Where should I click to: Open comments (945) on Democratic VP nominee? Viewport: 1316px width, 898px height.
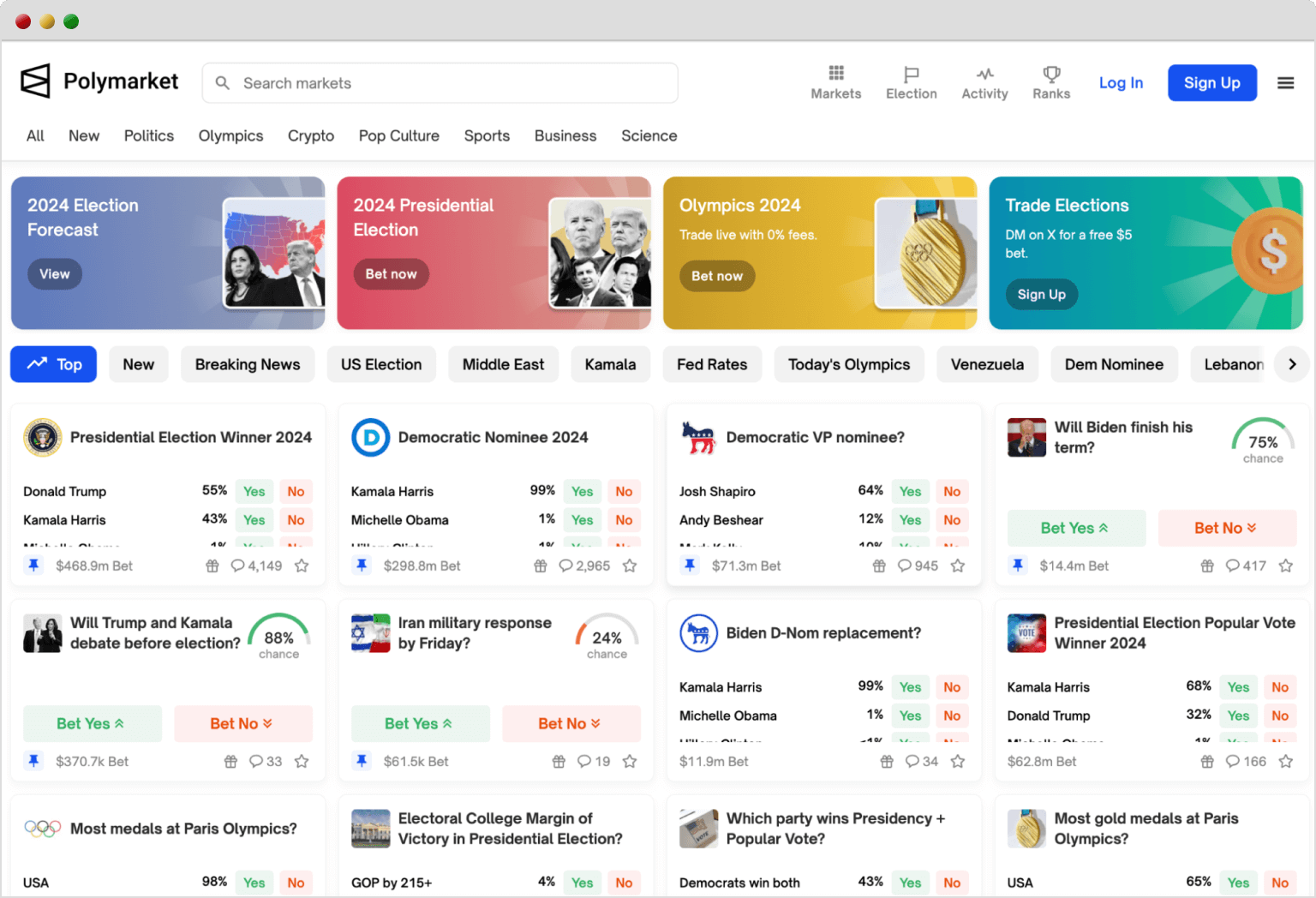pyautogui.click(x=918, y=566)
